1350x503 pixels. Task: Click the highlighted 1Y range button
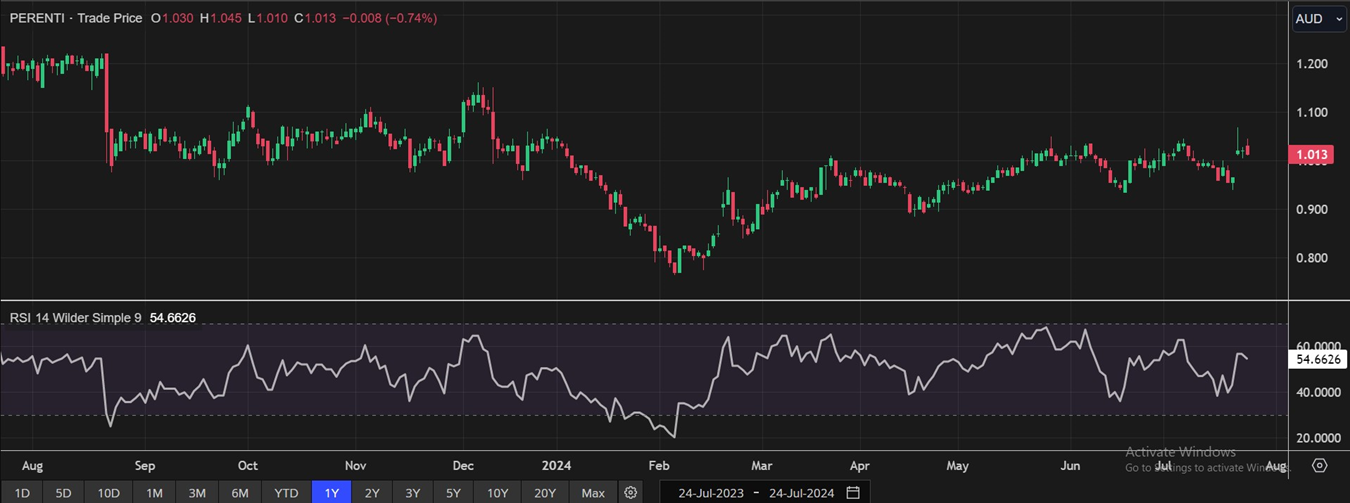[x=331, y=493]
